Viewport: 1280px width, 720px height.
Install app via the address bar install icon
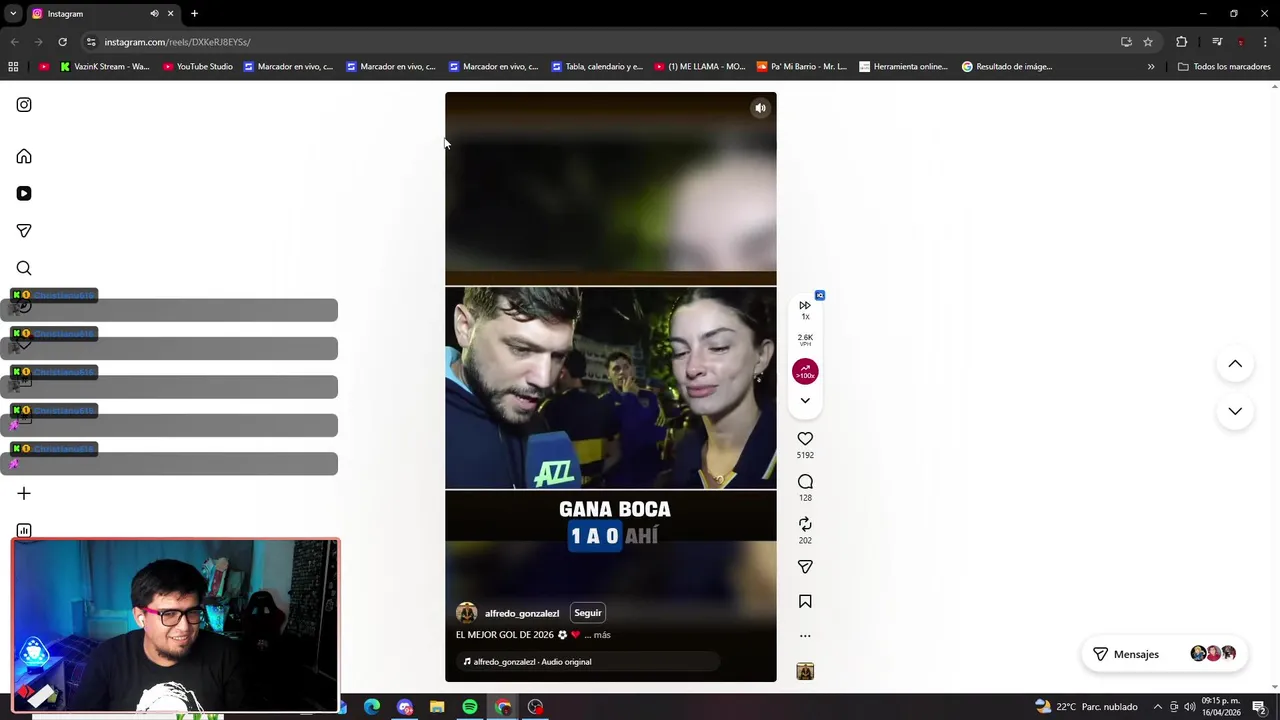tap(1126, 42)
